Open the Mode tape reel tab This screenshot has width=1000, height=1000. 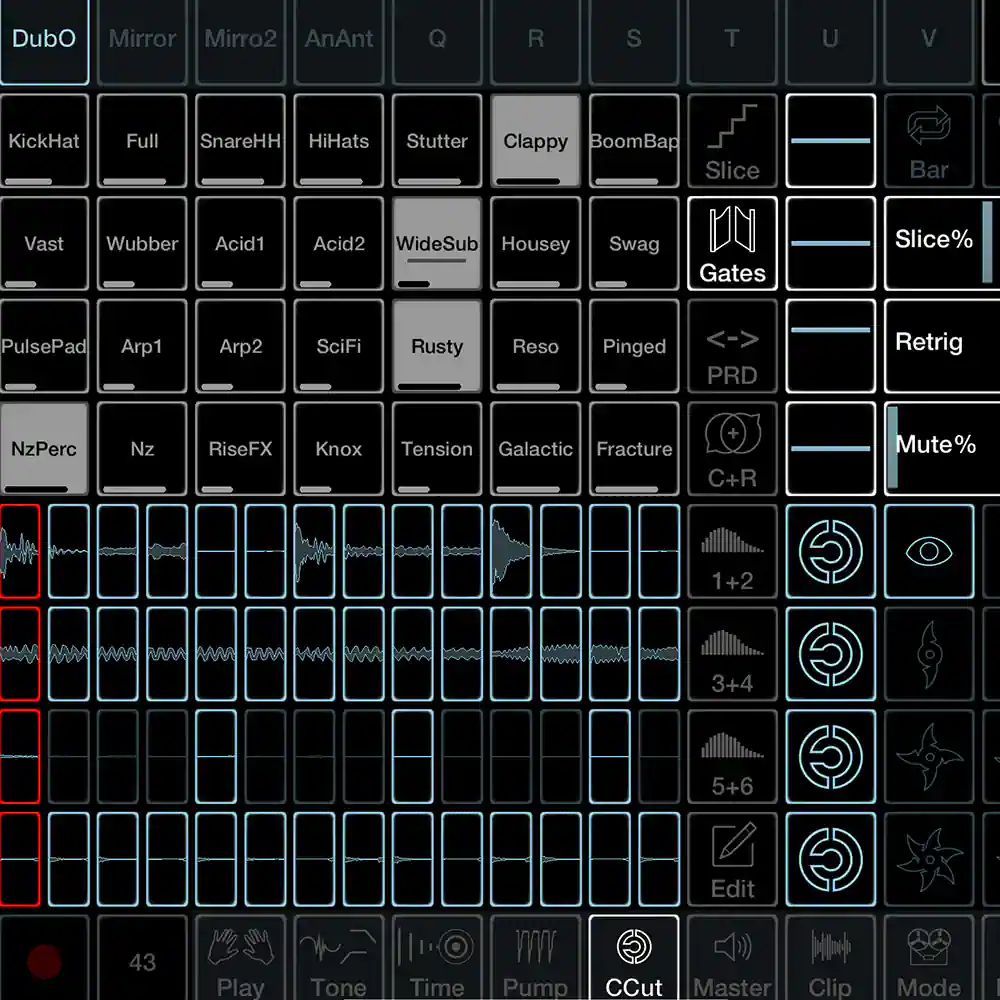click(x=929, y=959)
